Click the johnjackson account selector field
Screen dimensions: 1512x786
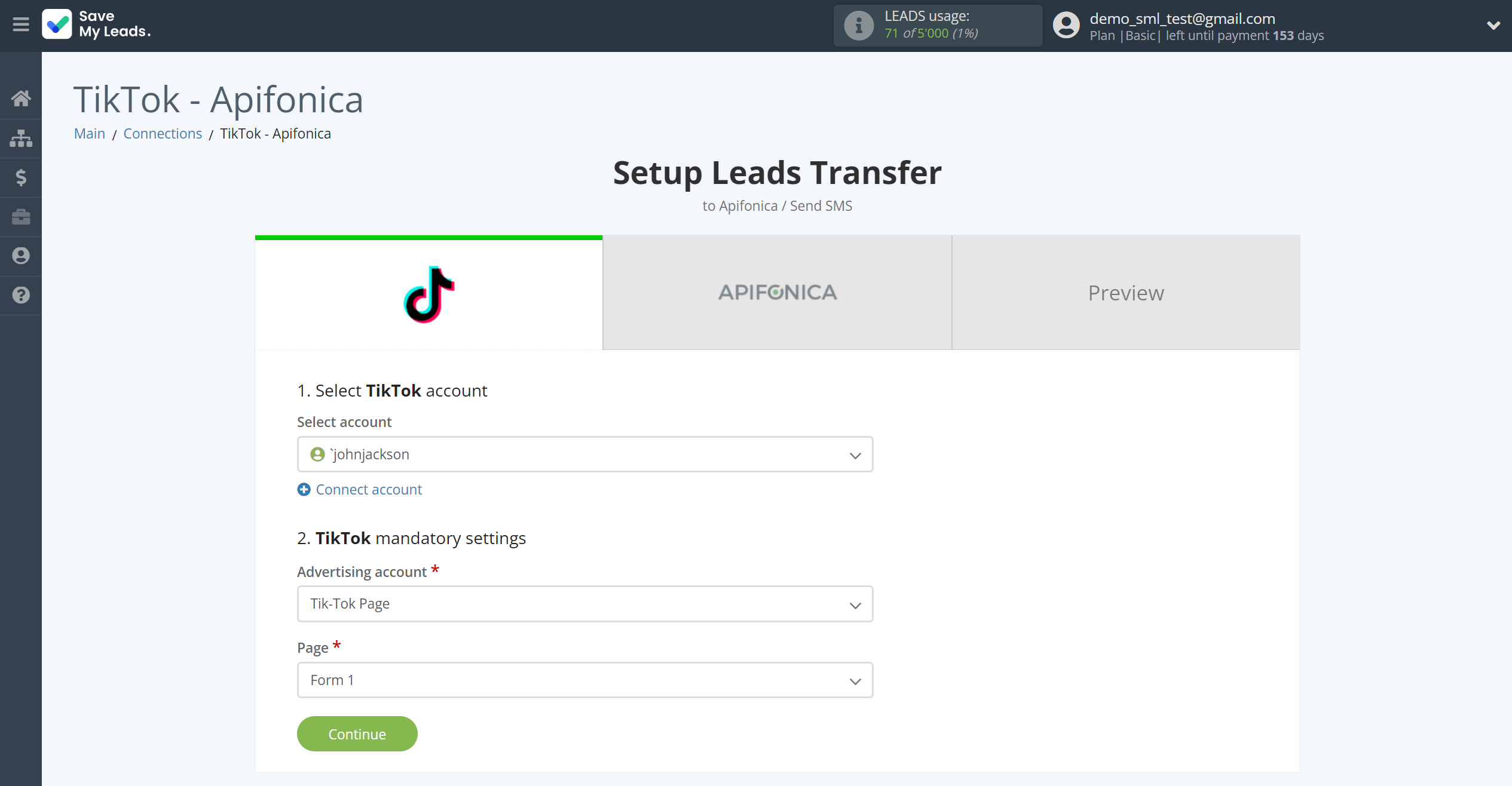point(585,454)
